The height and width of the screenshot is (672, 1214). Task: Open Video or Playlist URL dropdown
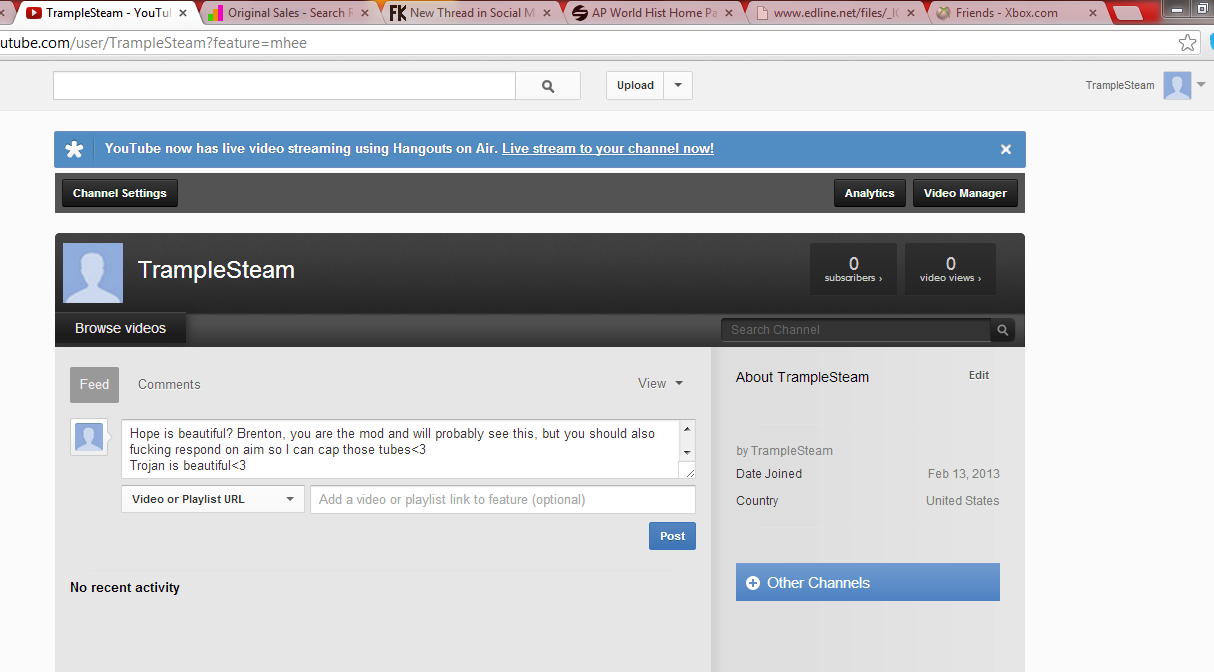click(213, 499)
